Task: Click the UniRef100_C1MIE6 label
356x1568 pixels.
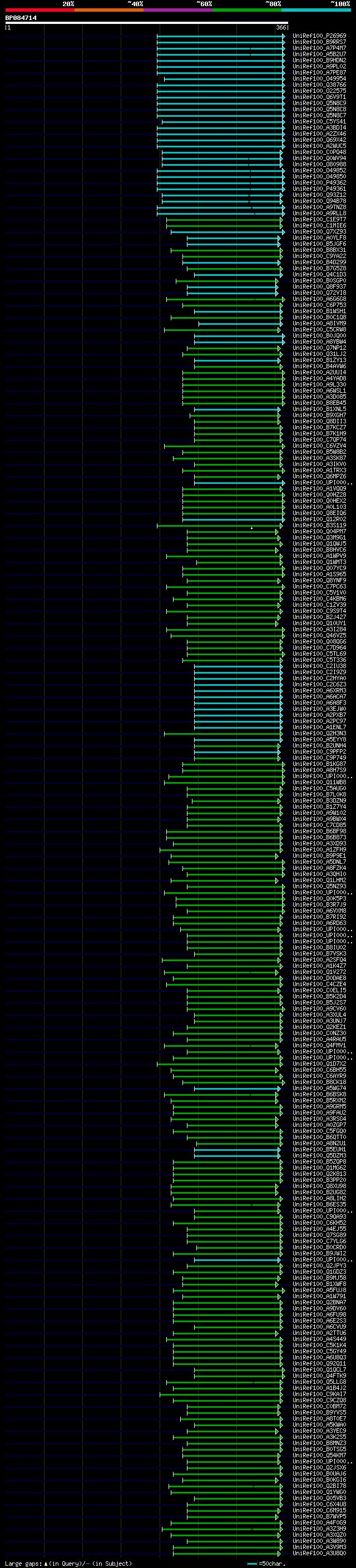Action: [319, 226]
